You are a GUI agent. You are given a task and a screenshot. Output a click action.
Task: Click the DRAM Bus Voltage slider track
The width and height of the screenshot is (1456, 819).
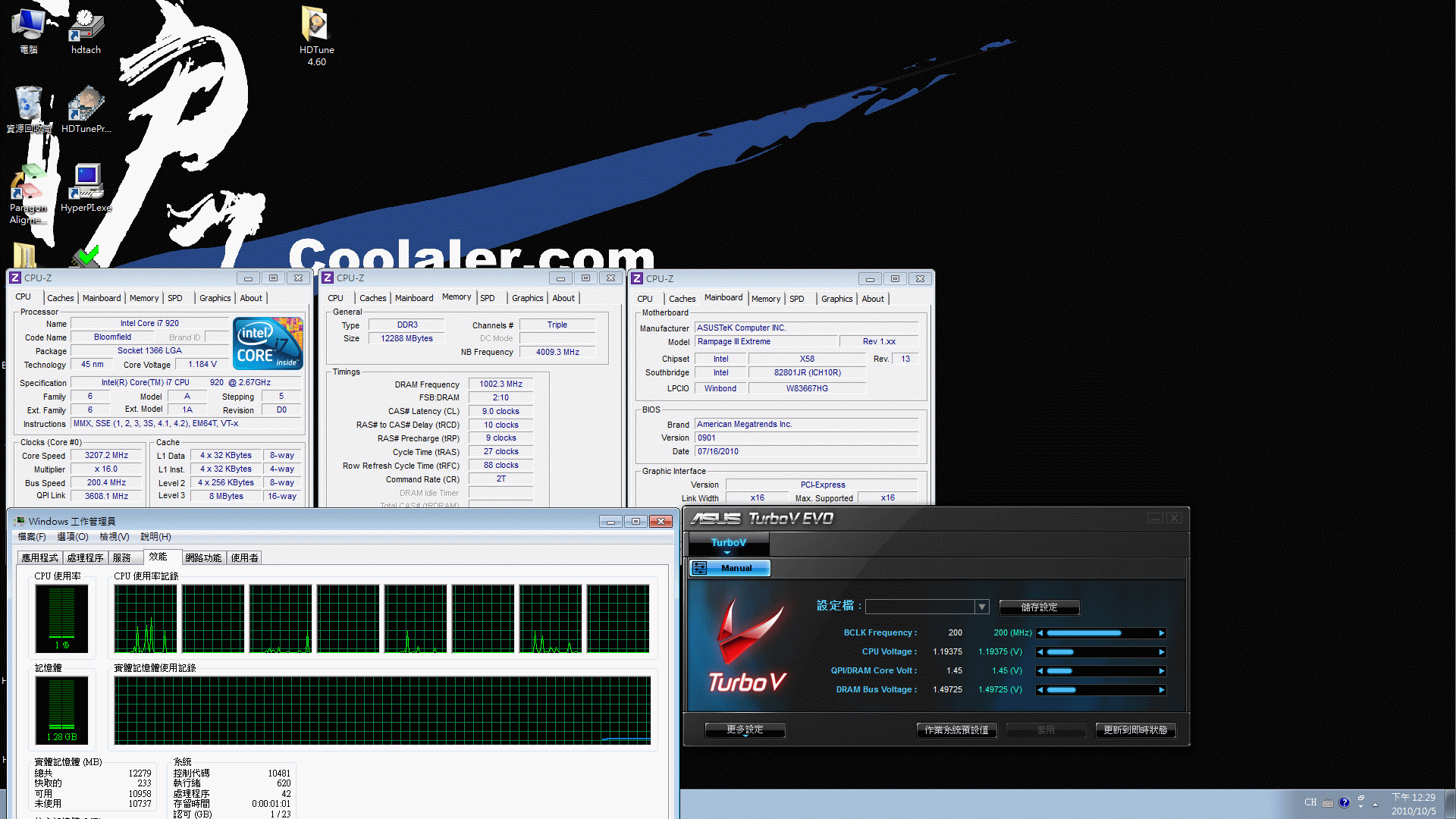coord(1101,690)
